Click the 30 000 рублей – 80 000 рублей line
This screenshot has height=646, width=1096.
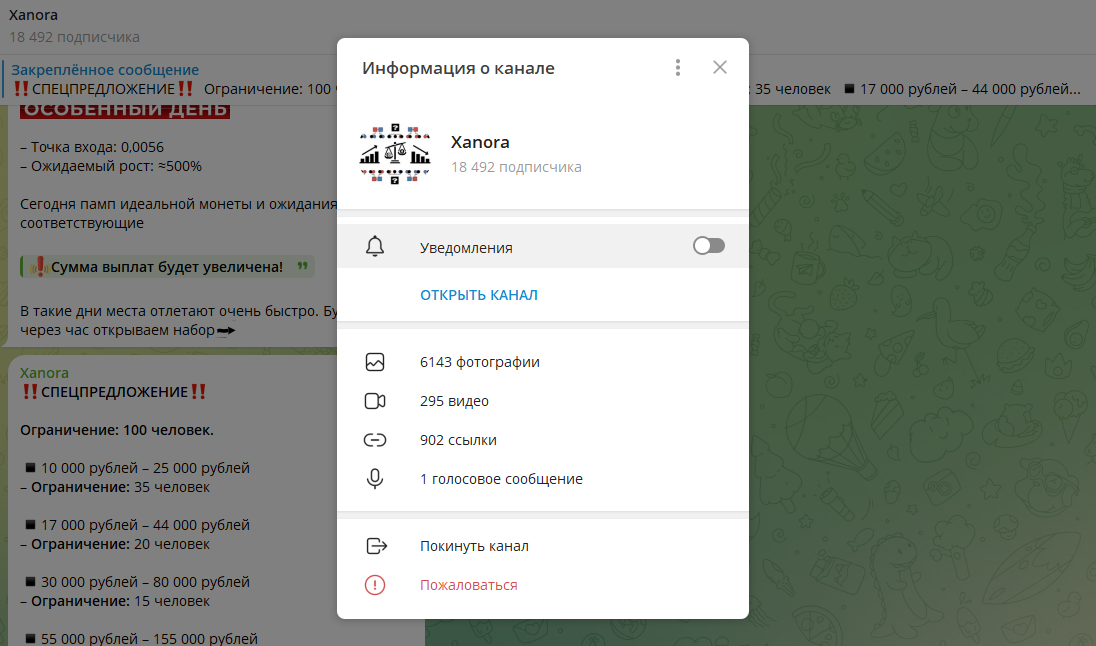point(138,582)
